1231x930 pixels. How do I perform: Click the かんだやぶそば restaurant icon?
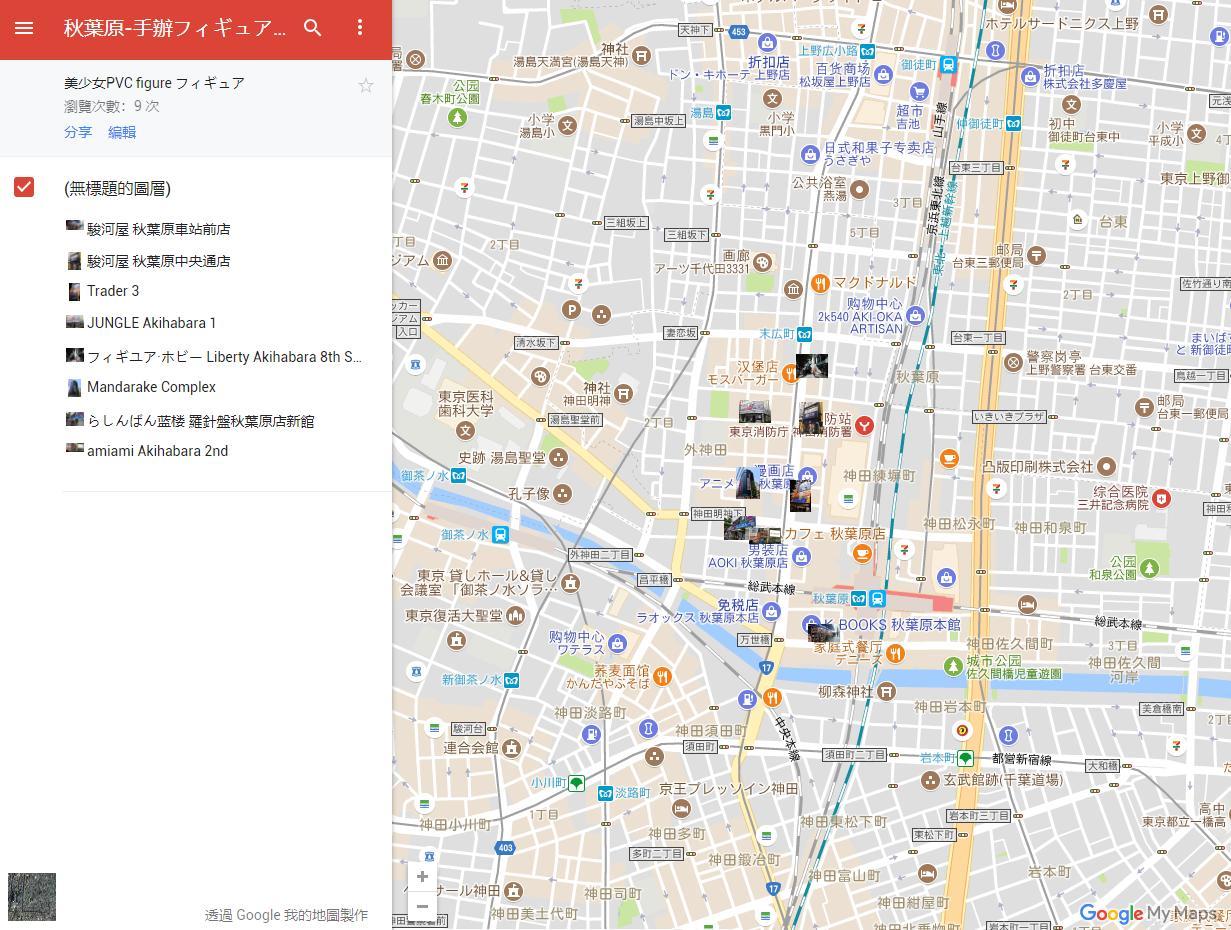pos(661,678)
